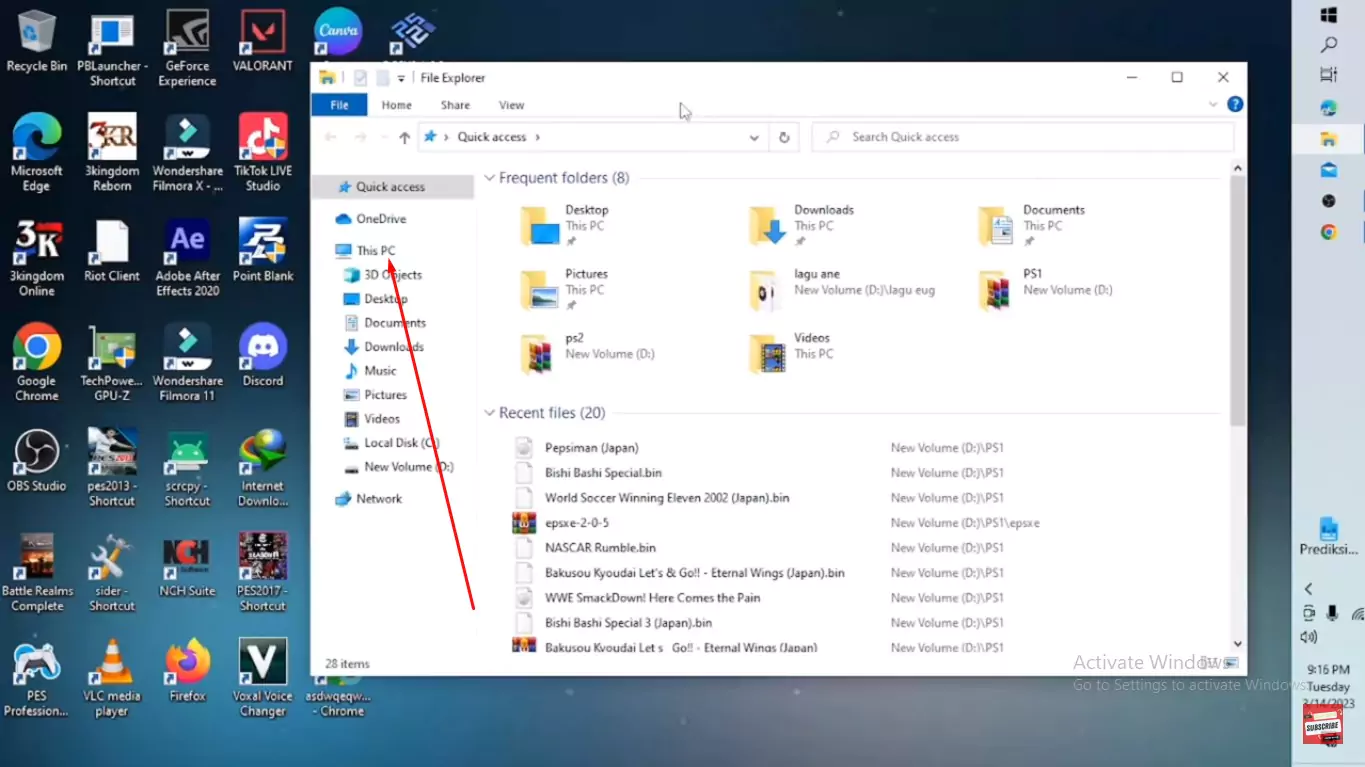Open Customize Quick Access Toolbar dropdown
Screen dimensions: 1365x767
[x=401, y=78]
